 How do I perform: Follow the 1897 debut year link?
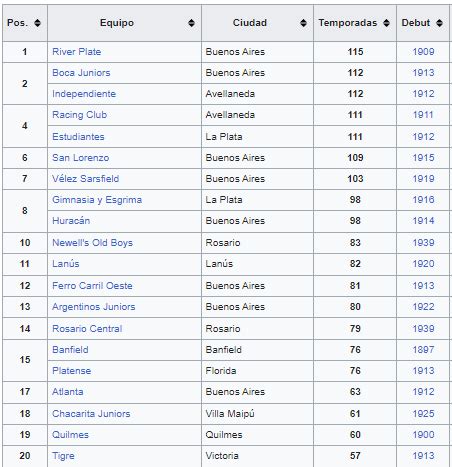coord(423,350)
